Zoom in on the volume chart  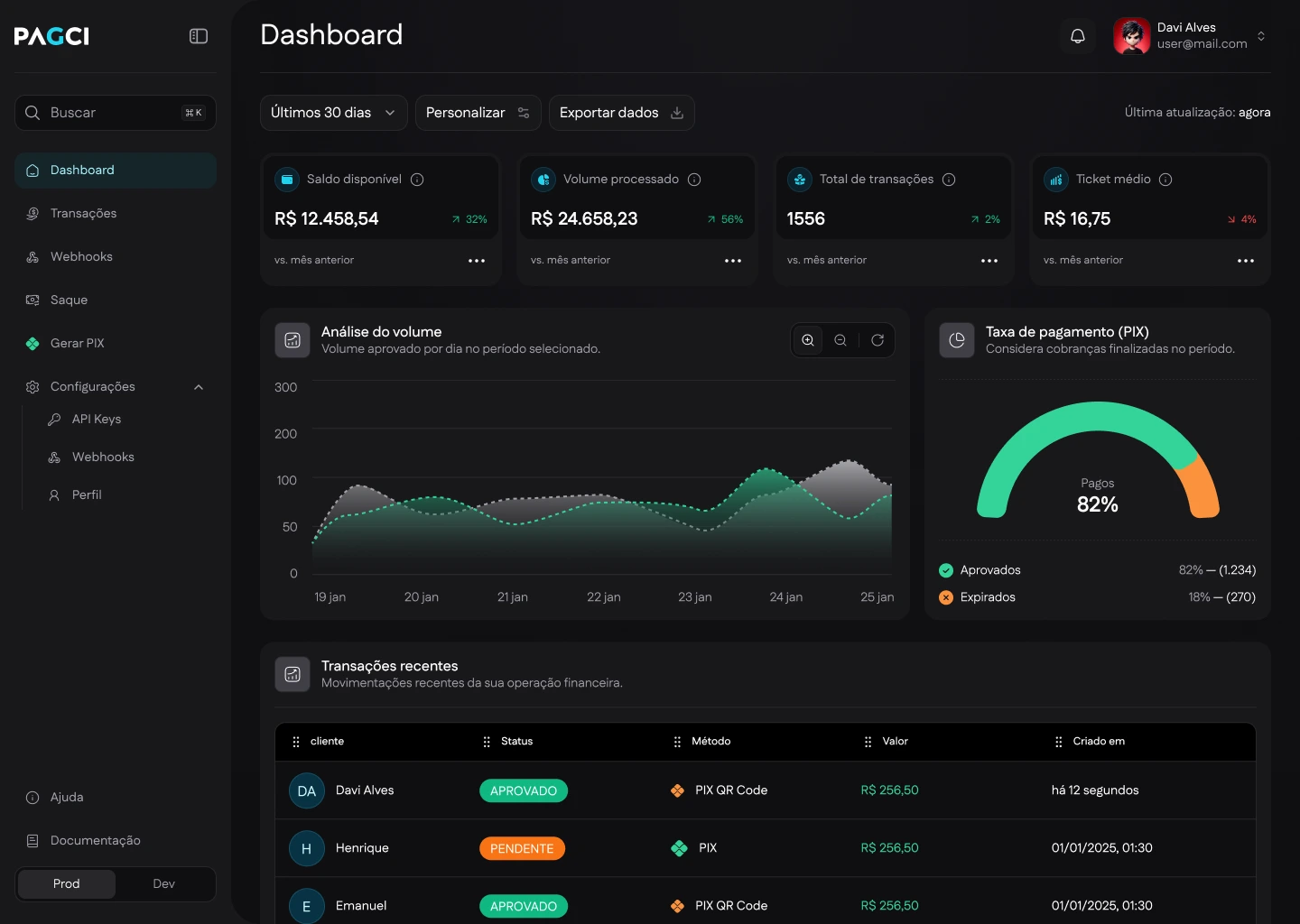tap(808, 340)
